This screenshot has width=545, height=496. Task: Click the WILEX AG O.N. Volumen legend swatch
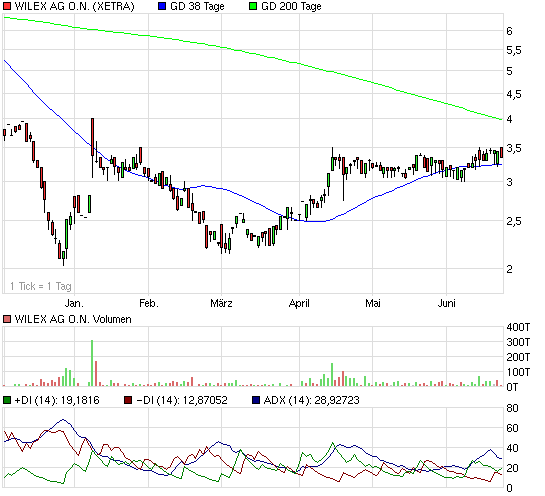[x=7, y=319]
